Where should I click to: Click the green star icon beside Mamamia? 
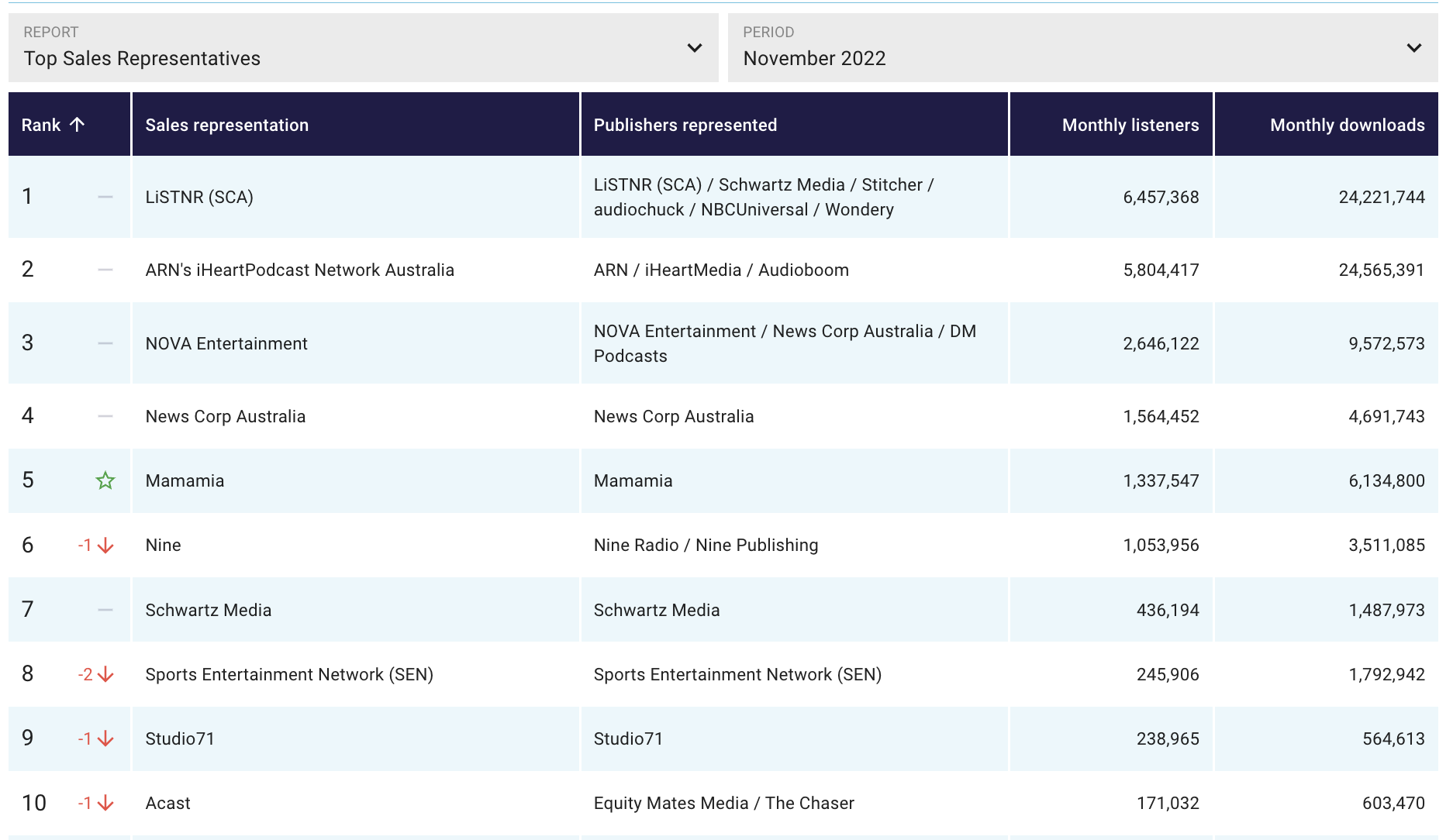coord(105,480)
